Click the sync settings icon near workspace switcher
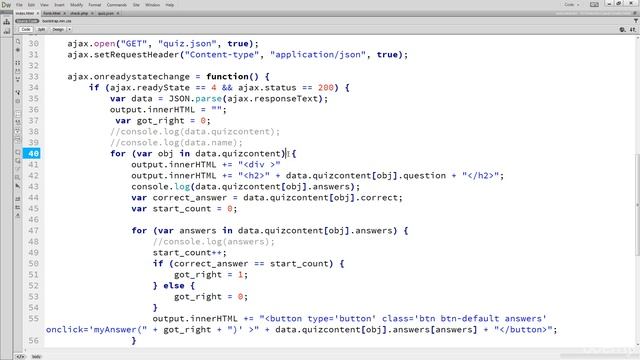Image resolution: width=640 pixels, height=360 pixels. click(x=594, y=4)
